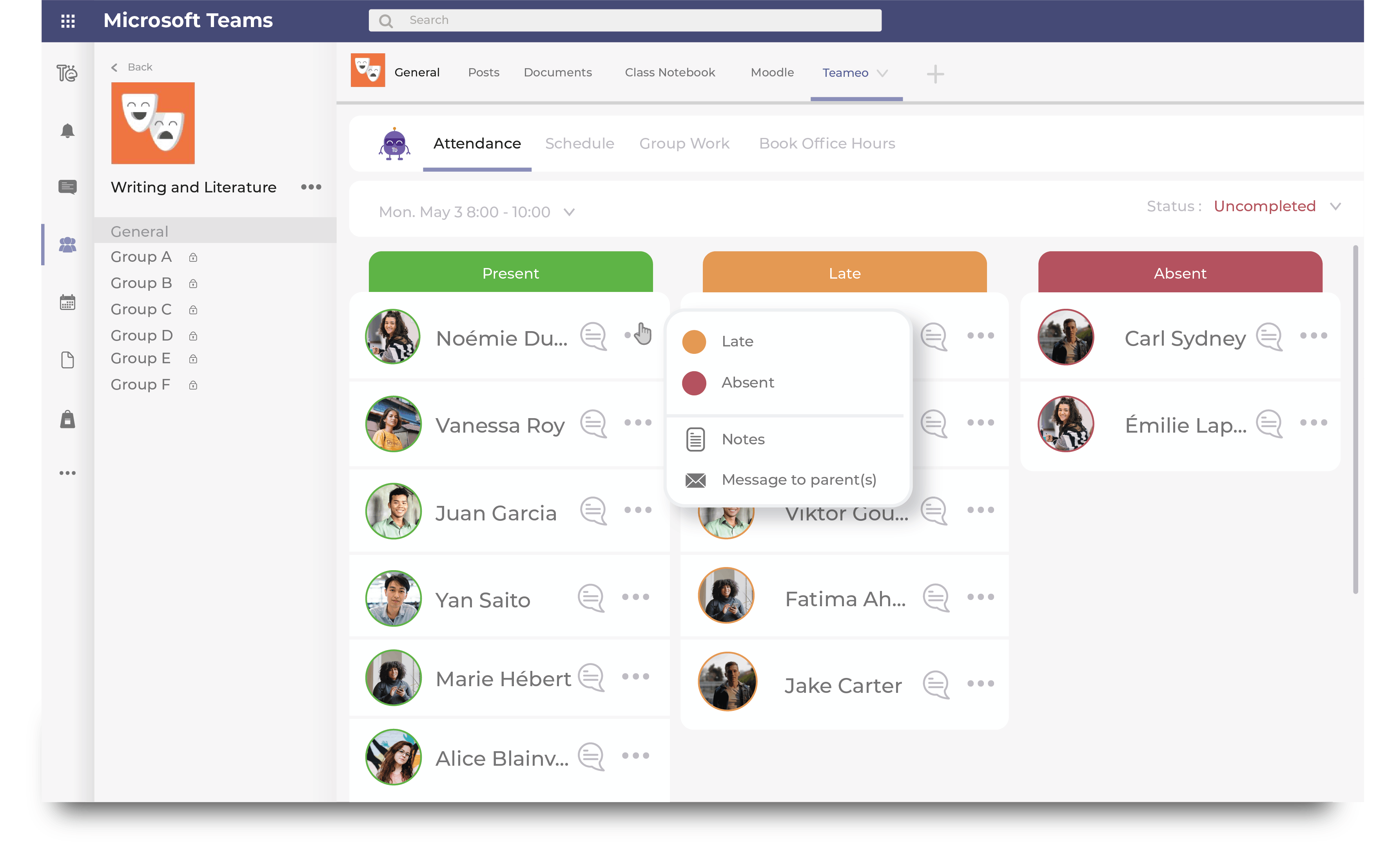1388x868 pixels.
Task: Toggle the lock on Group A channel
Action: 192,257
